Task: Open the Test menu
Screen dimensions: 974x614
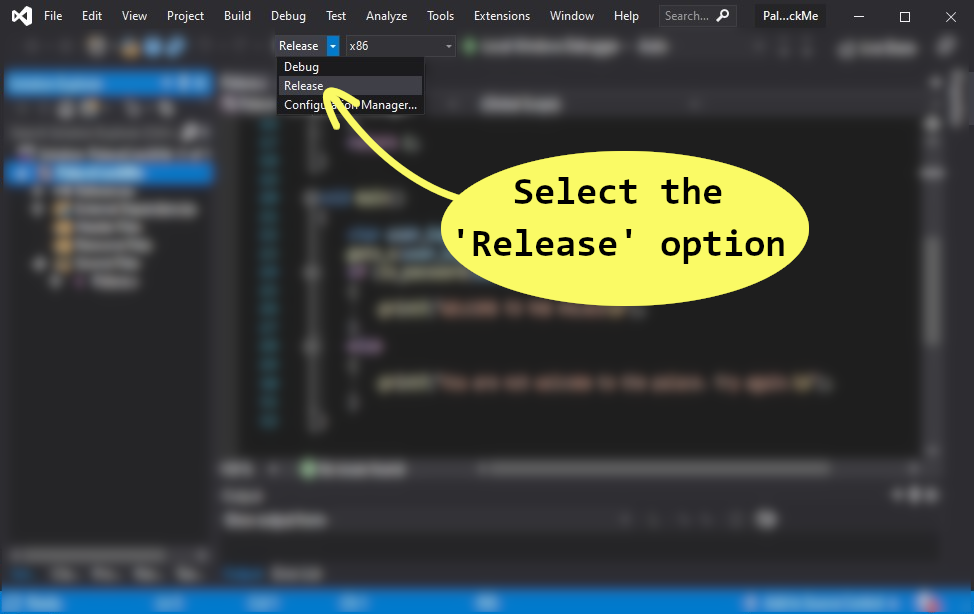Action: (336, 16)
